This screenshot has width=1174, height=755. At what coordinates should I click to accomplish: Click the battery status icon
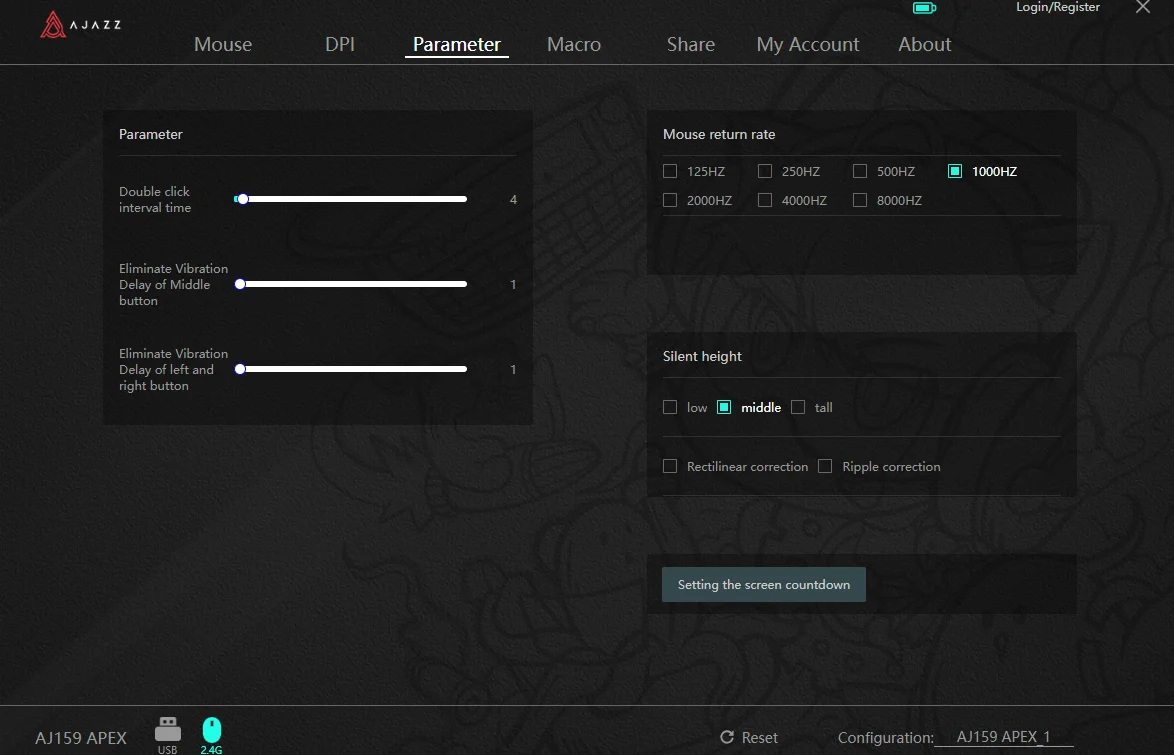click(924, 8)
